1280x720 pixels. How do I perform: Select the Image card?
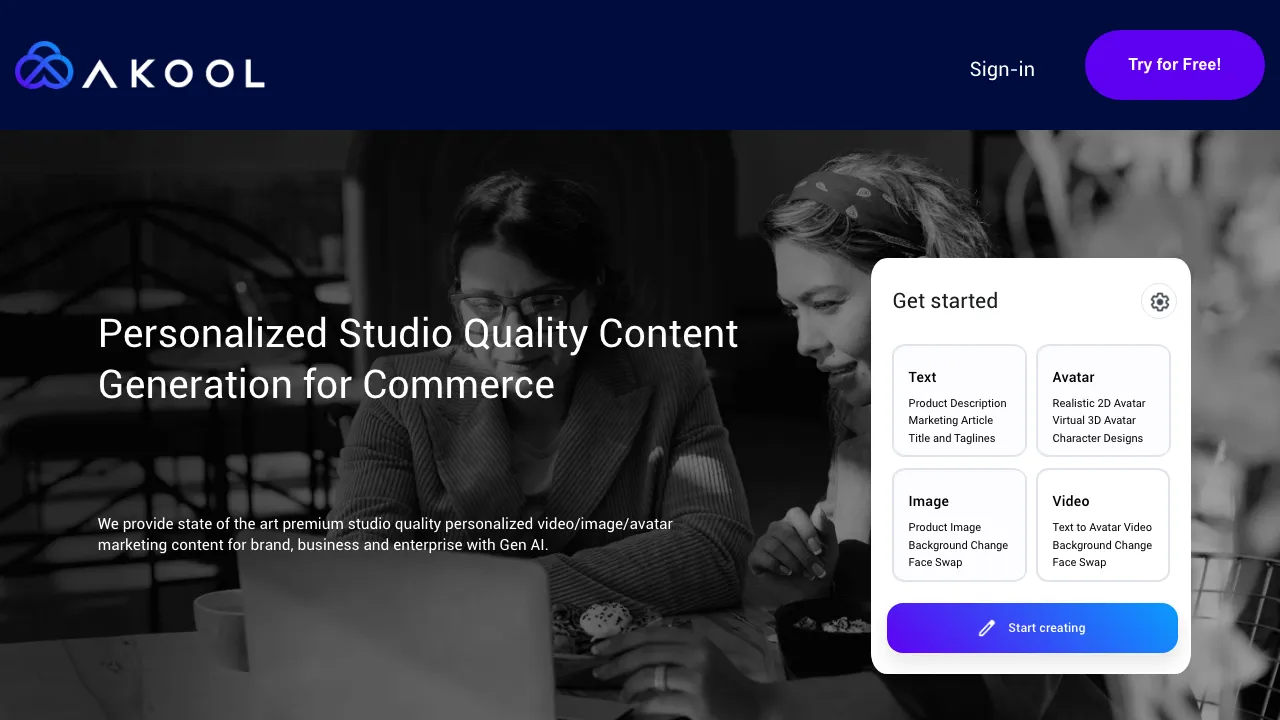(x=960, y=525)
